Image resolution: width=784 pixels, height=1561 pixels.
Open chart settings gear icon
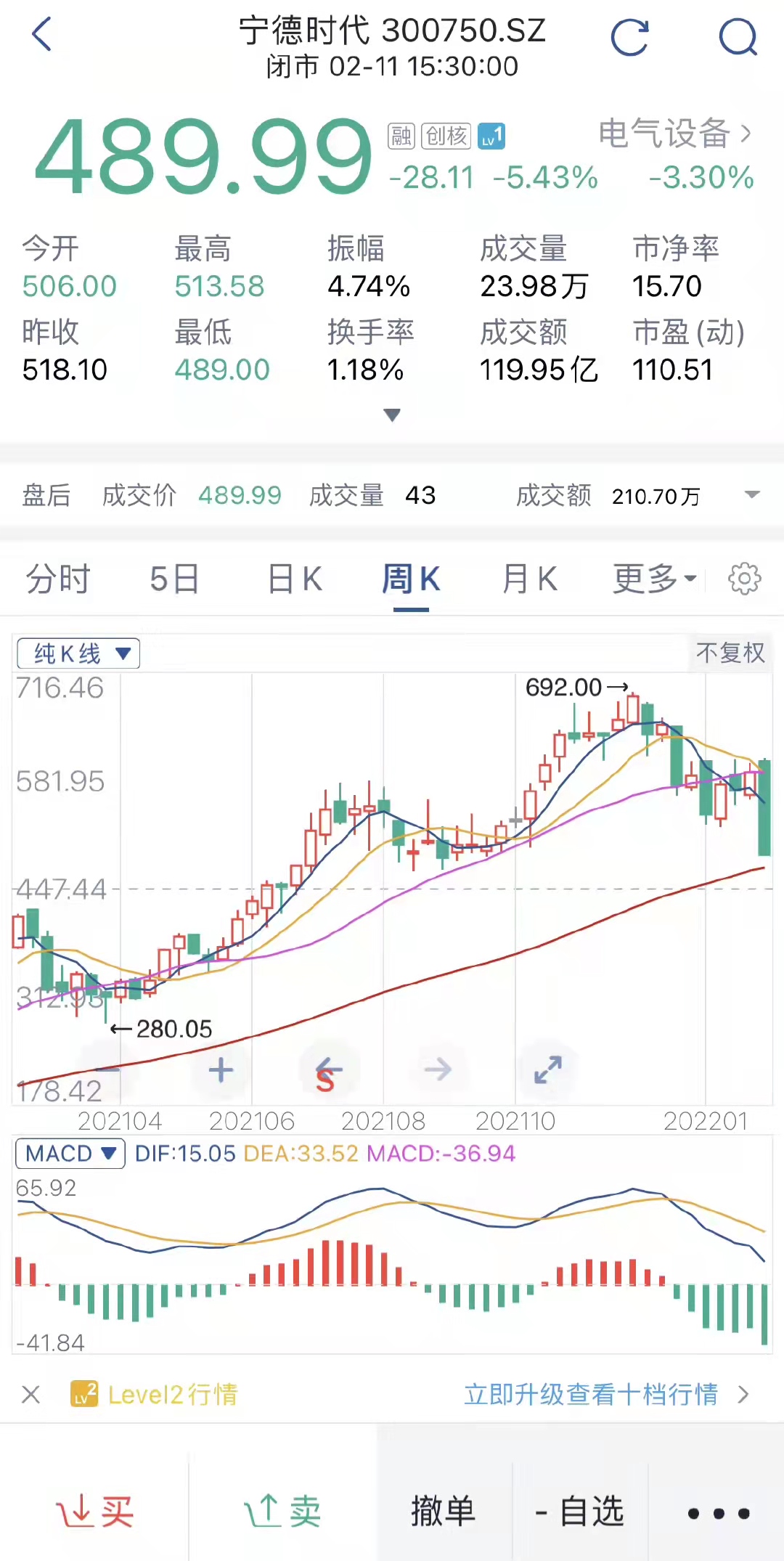point(744,579)
